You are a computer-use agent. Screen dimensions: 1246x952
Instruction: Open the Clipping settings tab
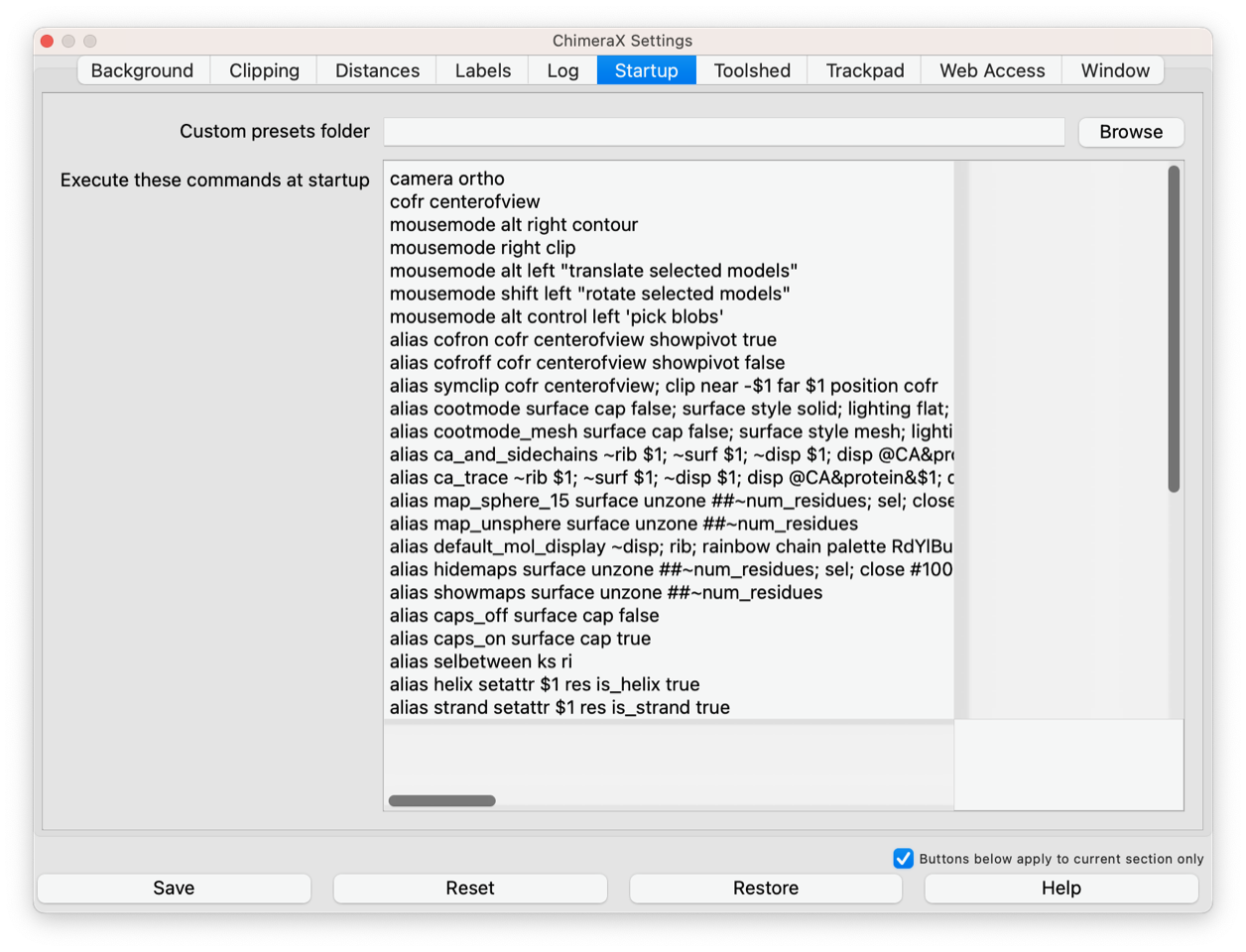coord(264,70)
